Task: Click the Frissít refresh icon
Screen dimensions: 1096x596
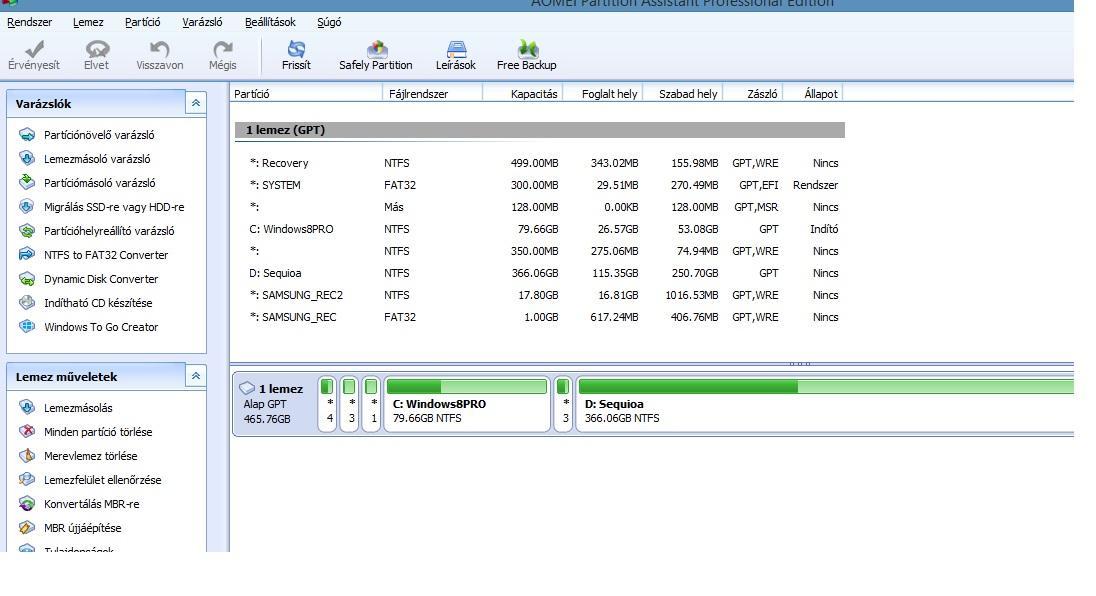Action: 296,49
